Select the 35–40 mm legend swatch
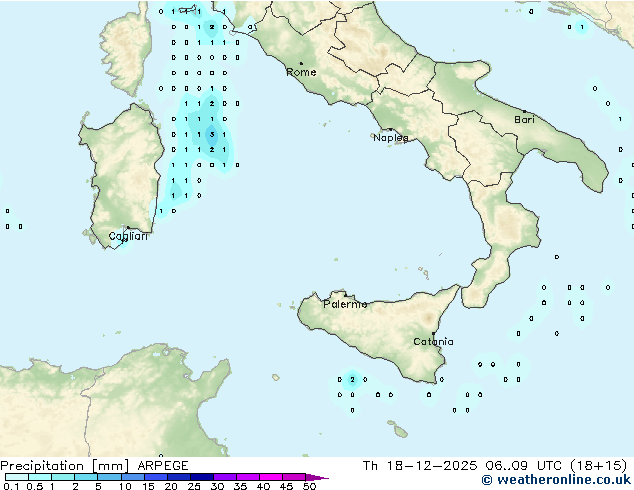 247,477
